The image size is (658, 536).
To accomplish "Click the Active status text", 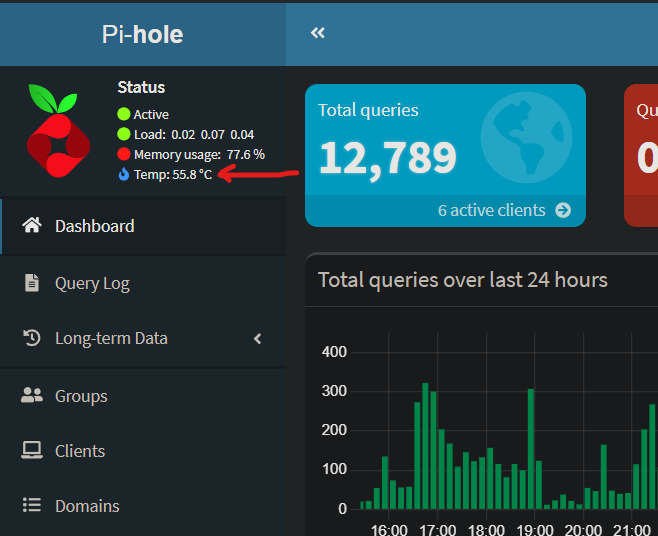I will pos(151,114).
